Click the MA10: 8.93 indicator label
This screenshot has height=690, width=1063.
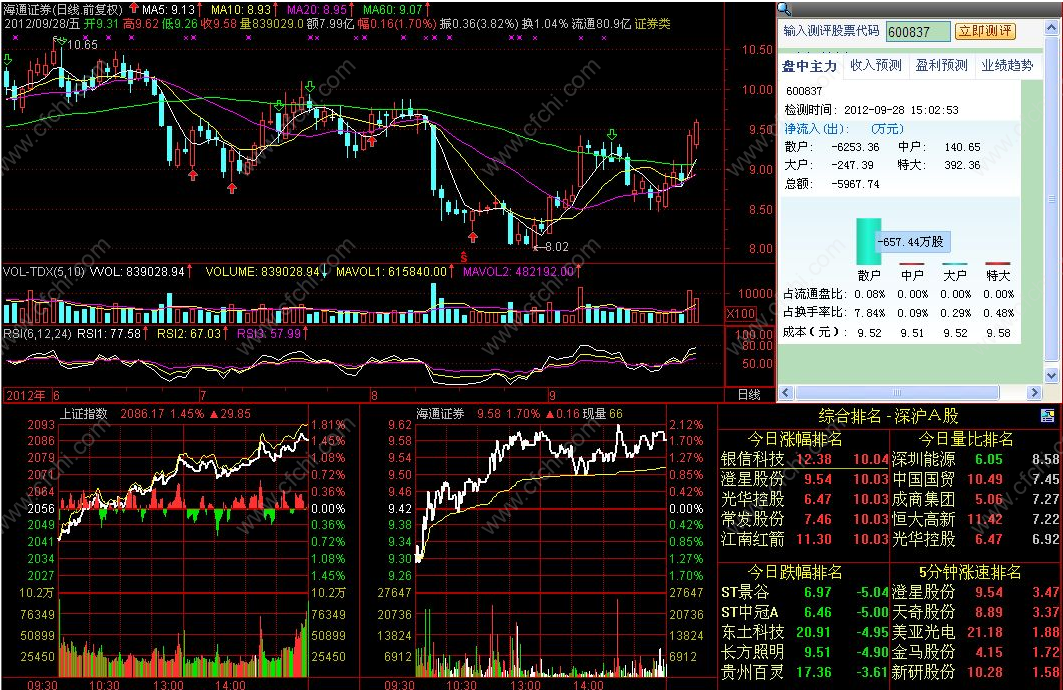(241, 9)
